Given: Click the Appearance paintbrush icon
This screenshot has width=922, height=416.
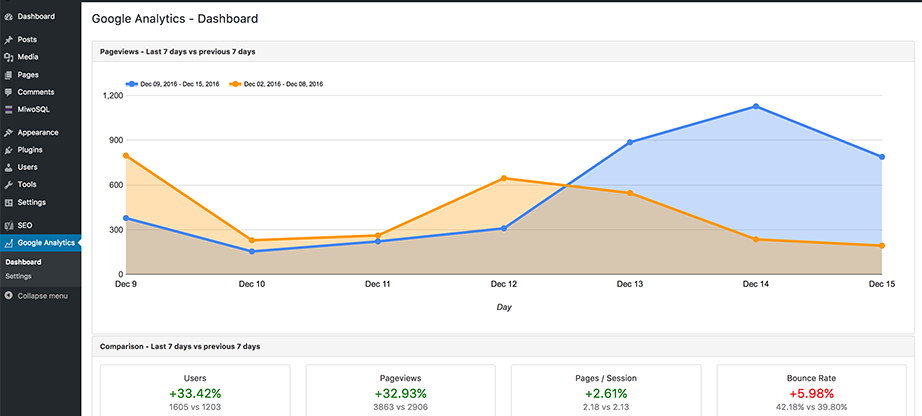Looking at the screenshot, I should [8, 132].
